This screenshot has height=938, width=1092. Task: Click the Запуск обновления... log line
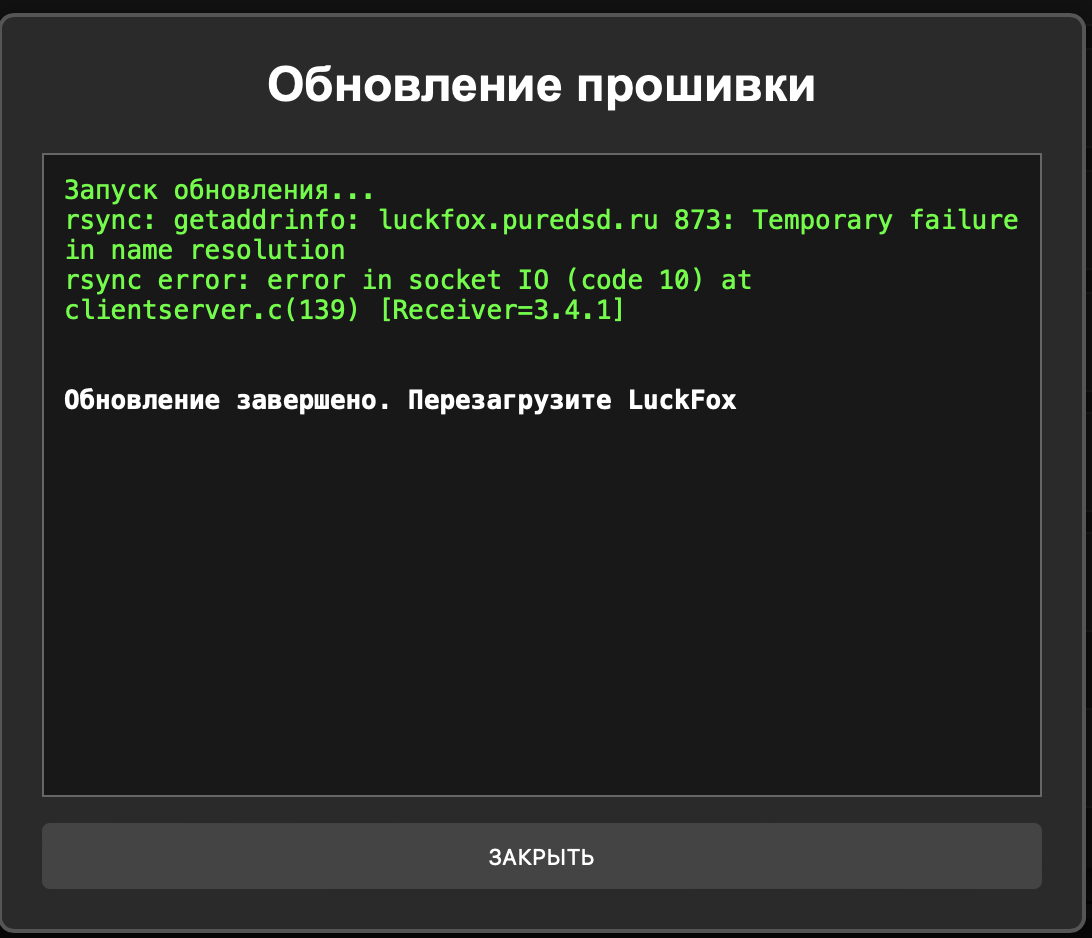[219, 190]
